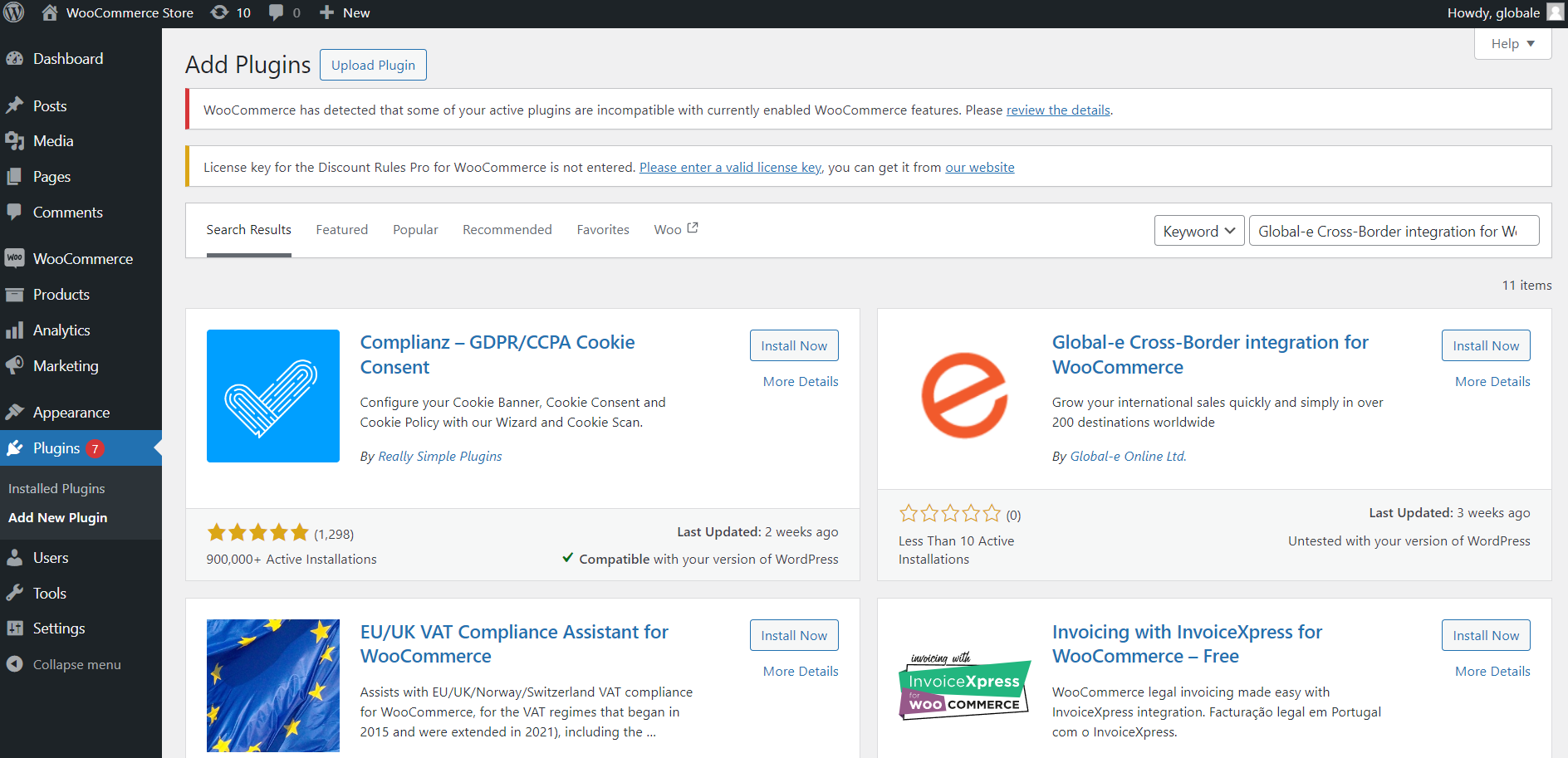Viewport: 1568px width, 758px height.
Task: Click the Media icon in sidebar
Action: (x=14, y=141)
